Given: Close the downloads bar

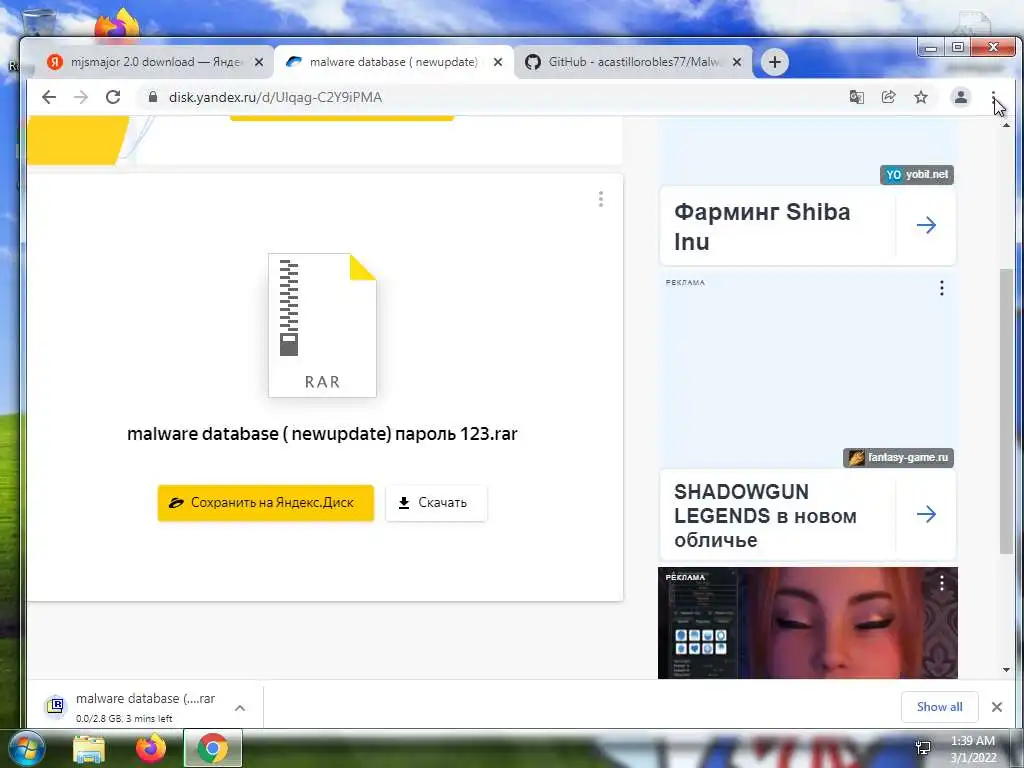Looking at the screenshot, I should coord(997,707).
